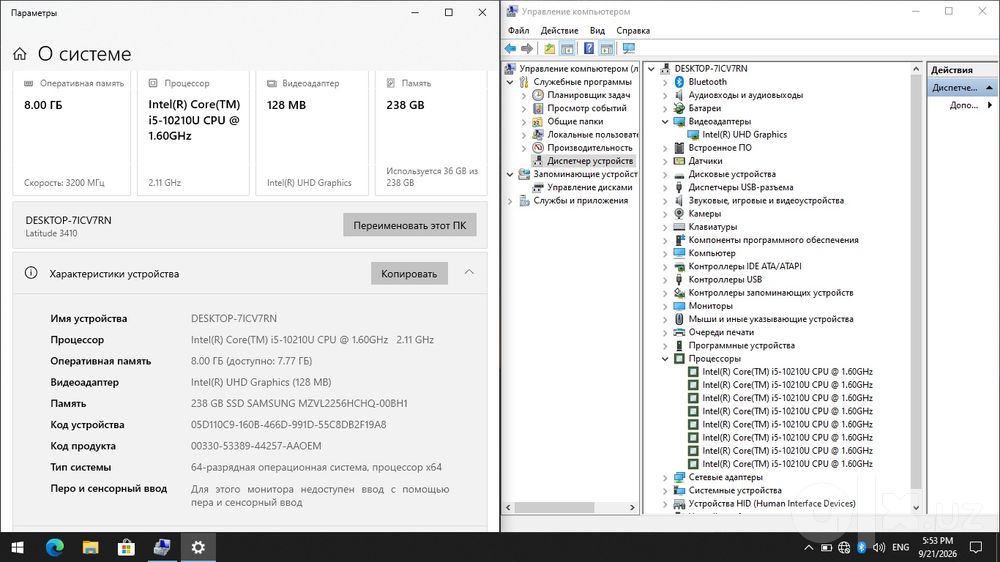Viewport: 1000px width, 562px height.
Task: Select Системные устройства category
Action: [x=735, y=491]
